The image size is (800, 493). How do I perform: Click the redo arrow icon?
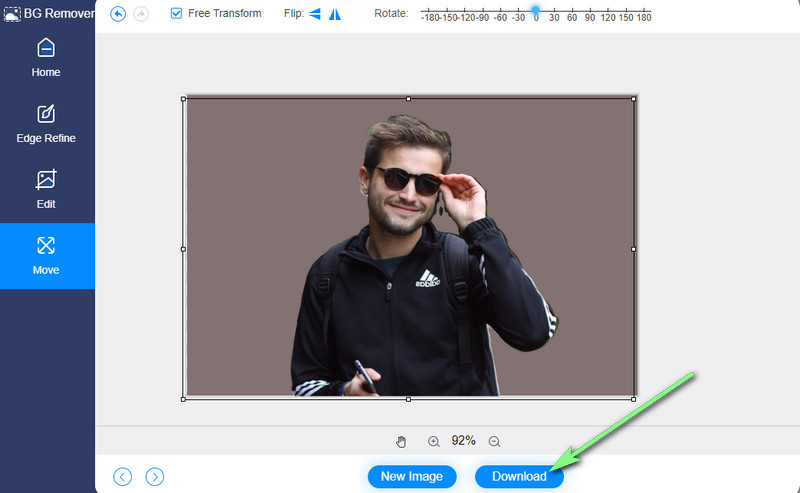[x=140, y=14]
